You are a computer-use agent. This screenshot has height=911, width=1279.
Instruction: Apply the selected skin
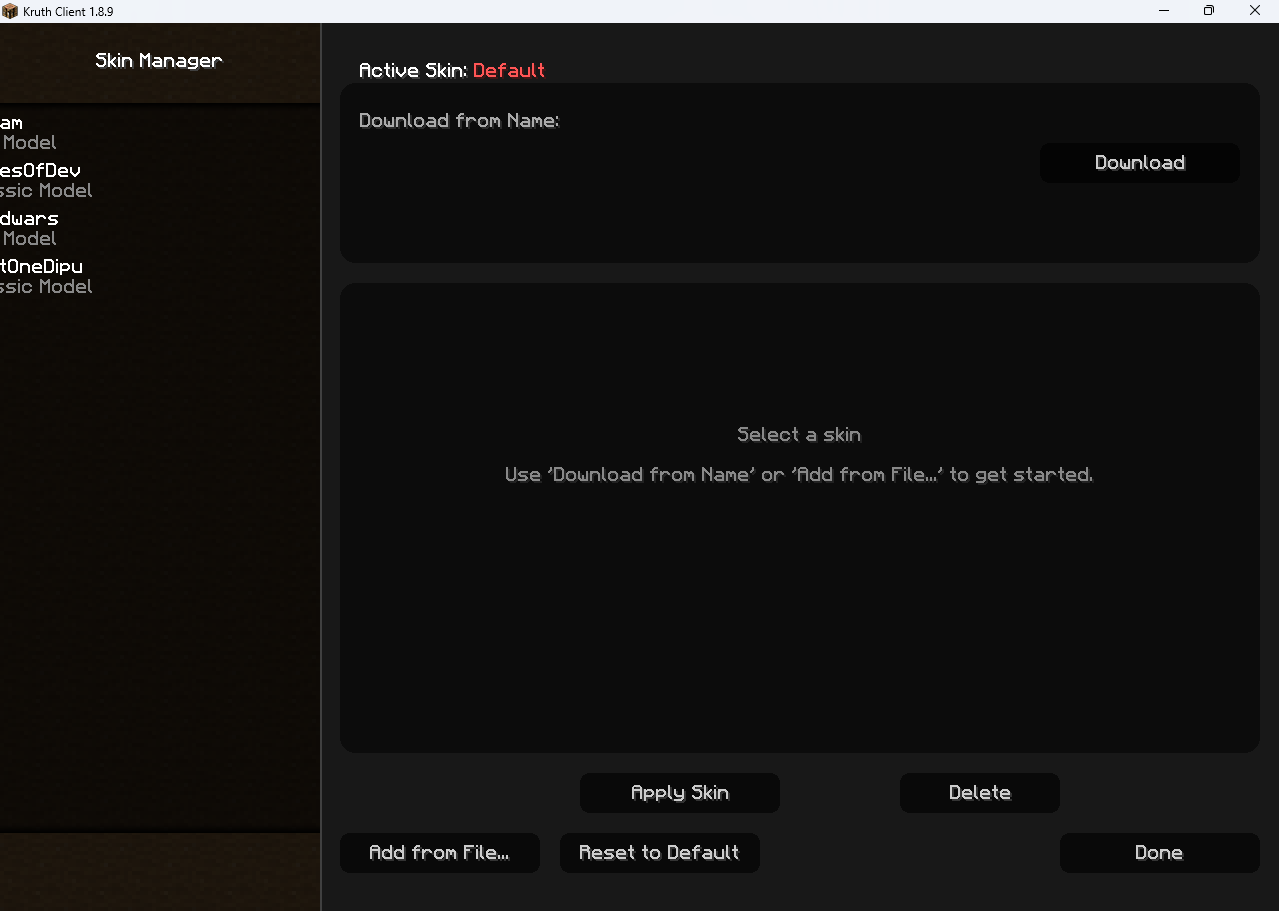pyautogui.click(x=679, y=793)
